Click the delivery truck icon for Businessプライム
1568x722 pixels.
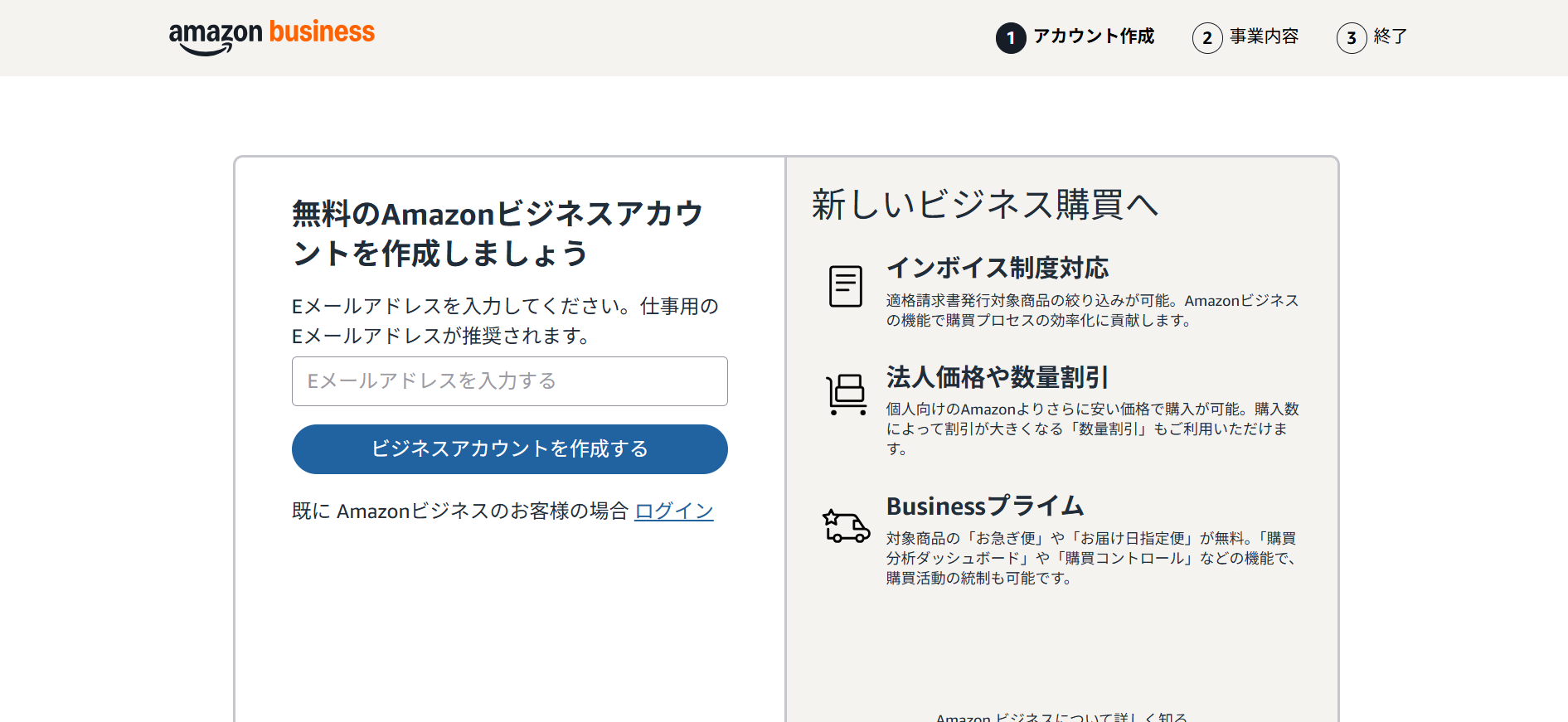pyautogui.click(x=846, y=526)
